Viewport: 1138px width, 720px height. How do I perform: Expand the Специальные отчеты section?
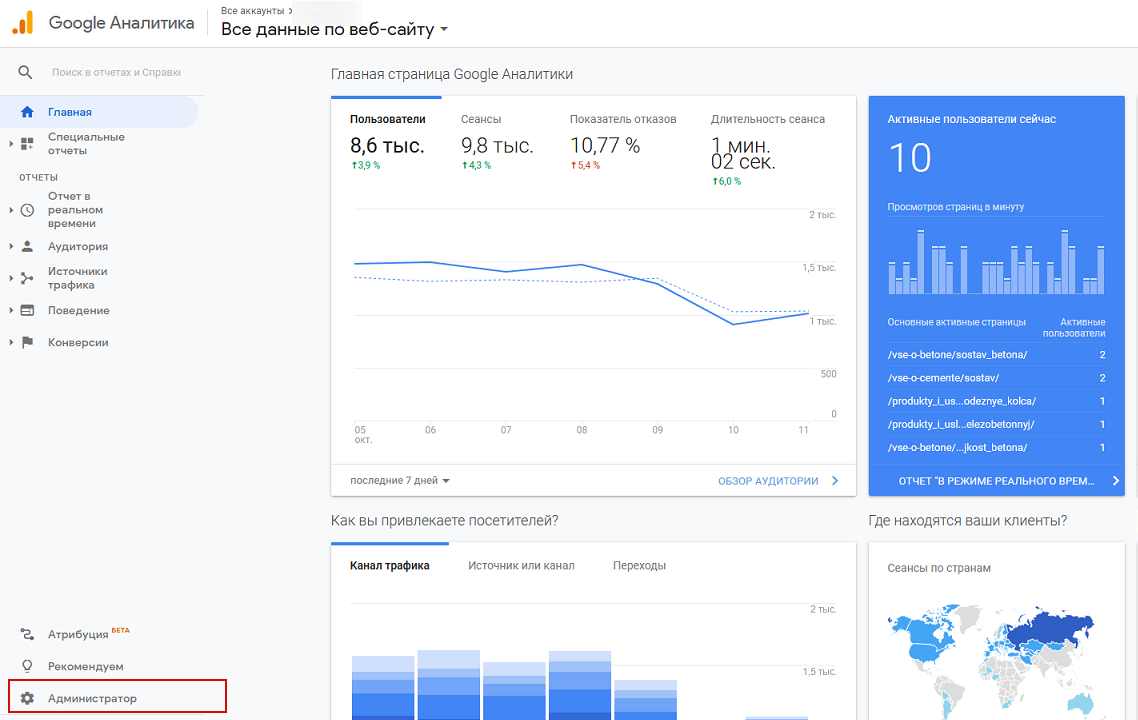coord(11,144)
